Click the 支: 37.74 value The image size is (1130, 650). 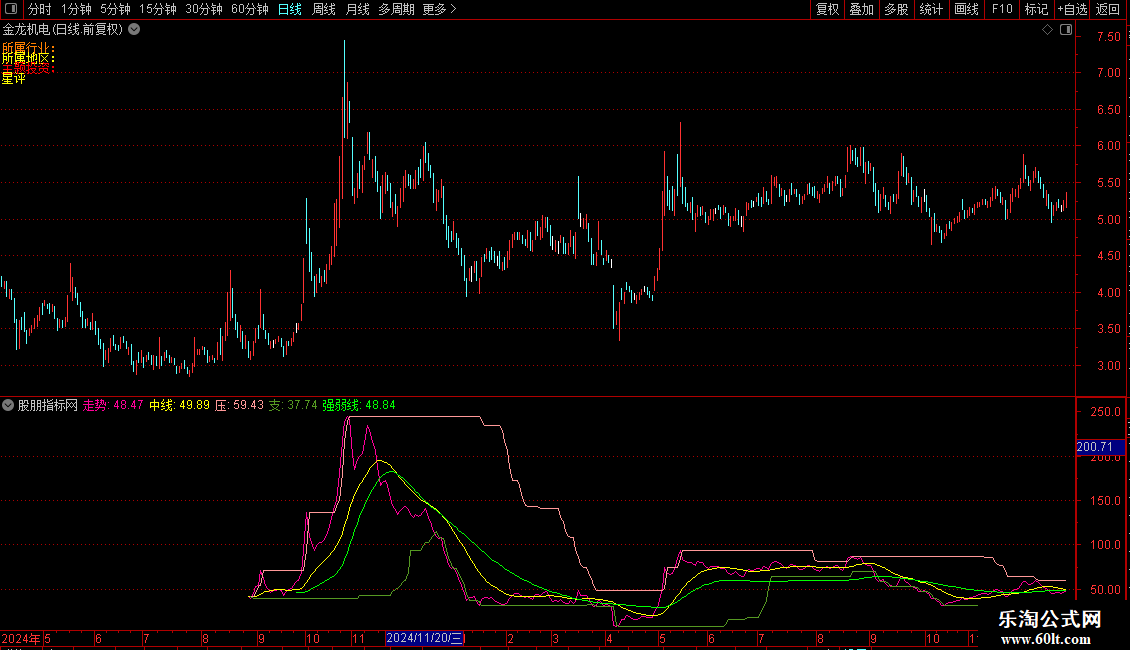coord(293,405)
